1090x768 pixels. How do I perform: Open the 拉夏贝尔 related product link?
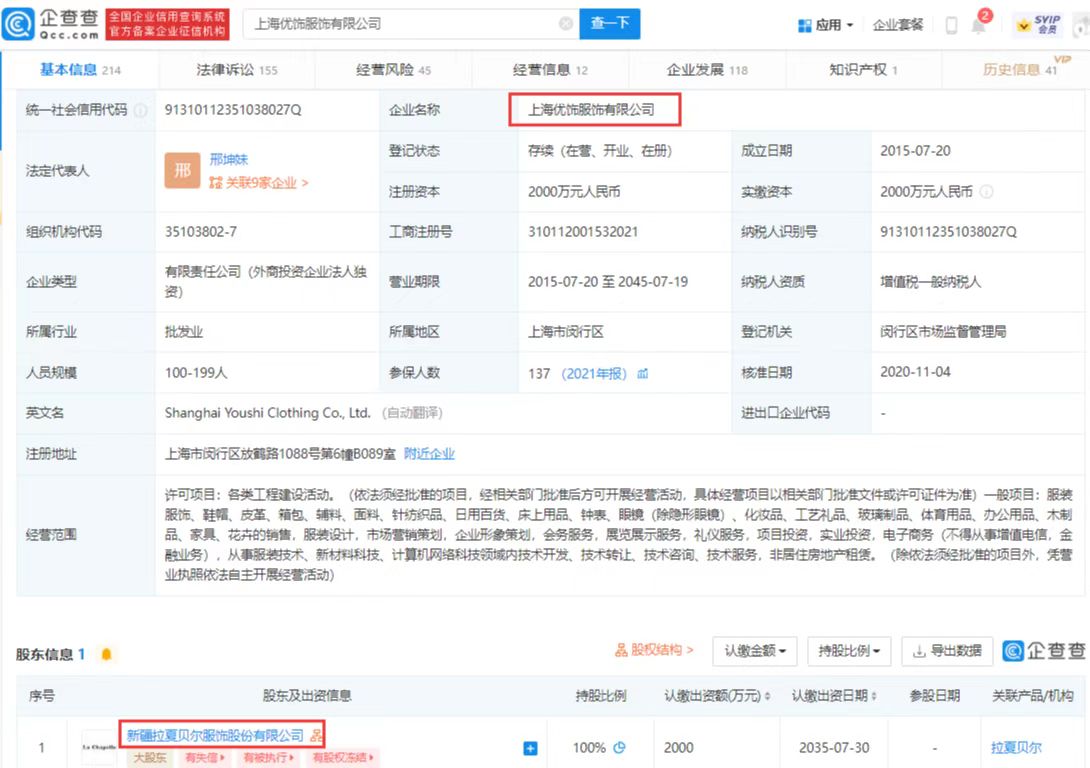[x=1016, y=748]
